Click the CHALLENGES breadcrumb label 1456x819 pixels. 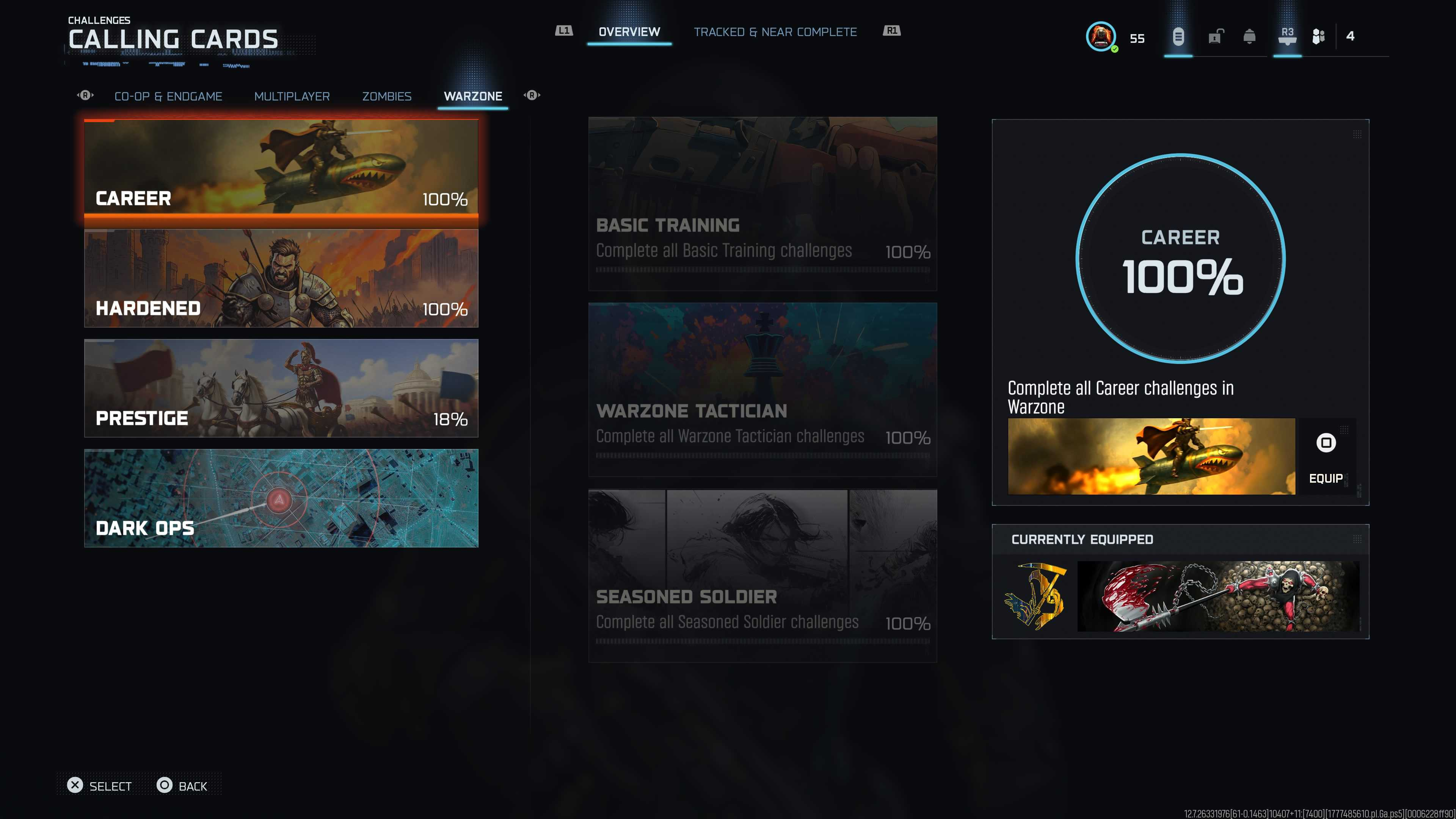coord(99,20)
